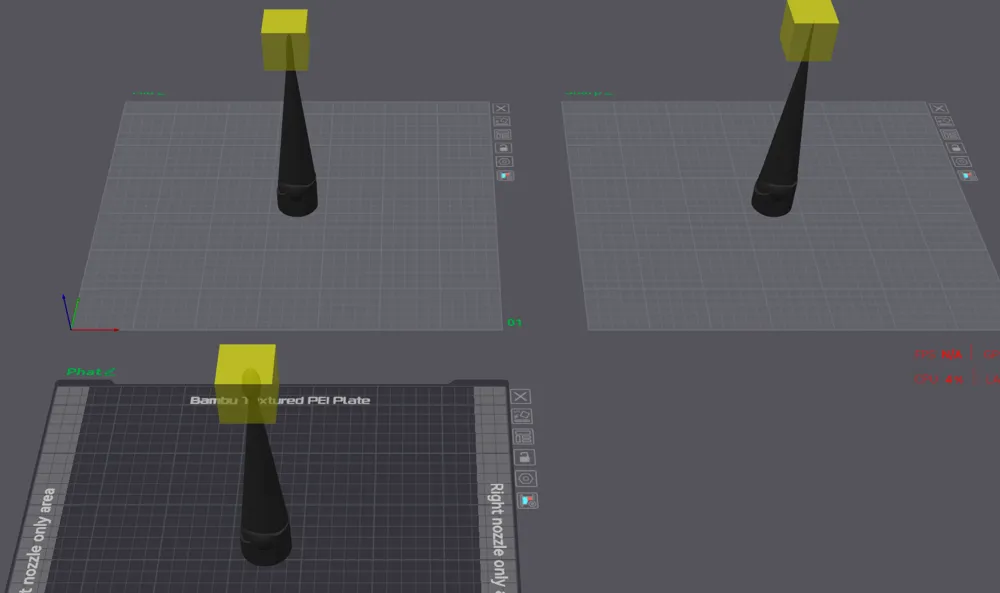Arrange objects on the Textured PEI plate
The height and width of the screenshot is (593, 1000).
coord(523,437)
